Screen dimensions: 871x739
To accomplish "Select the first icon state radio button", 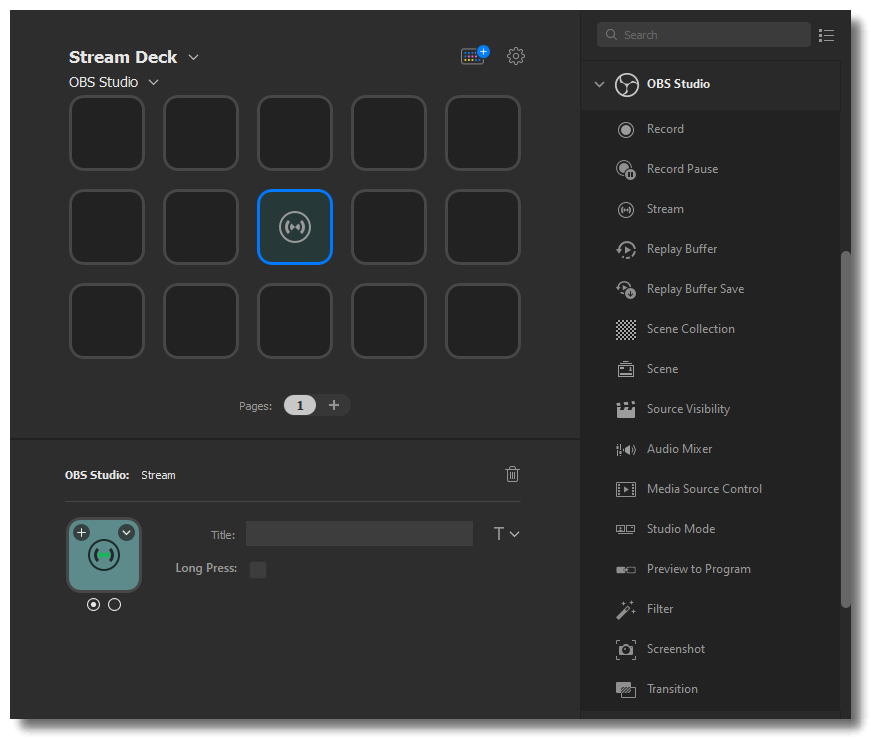I will click(x=93, y=605).
